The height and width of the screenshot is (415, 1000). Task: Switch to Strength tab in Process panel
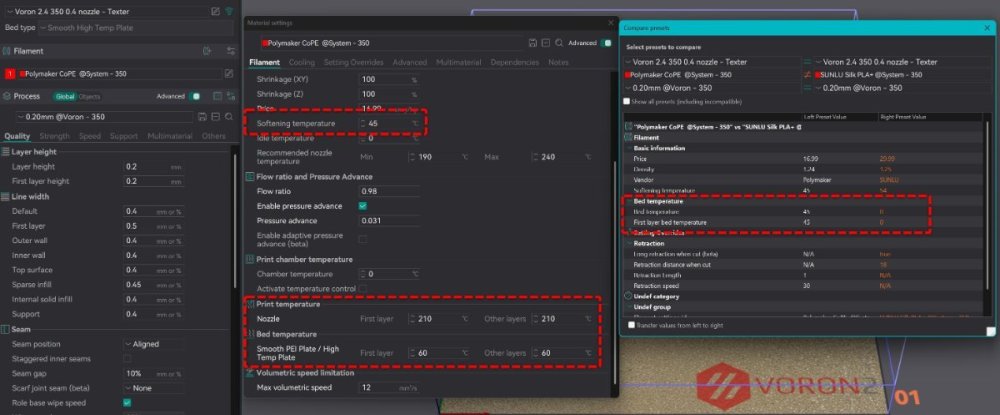55,136
